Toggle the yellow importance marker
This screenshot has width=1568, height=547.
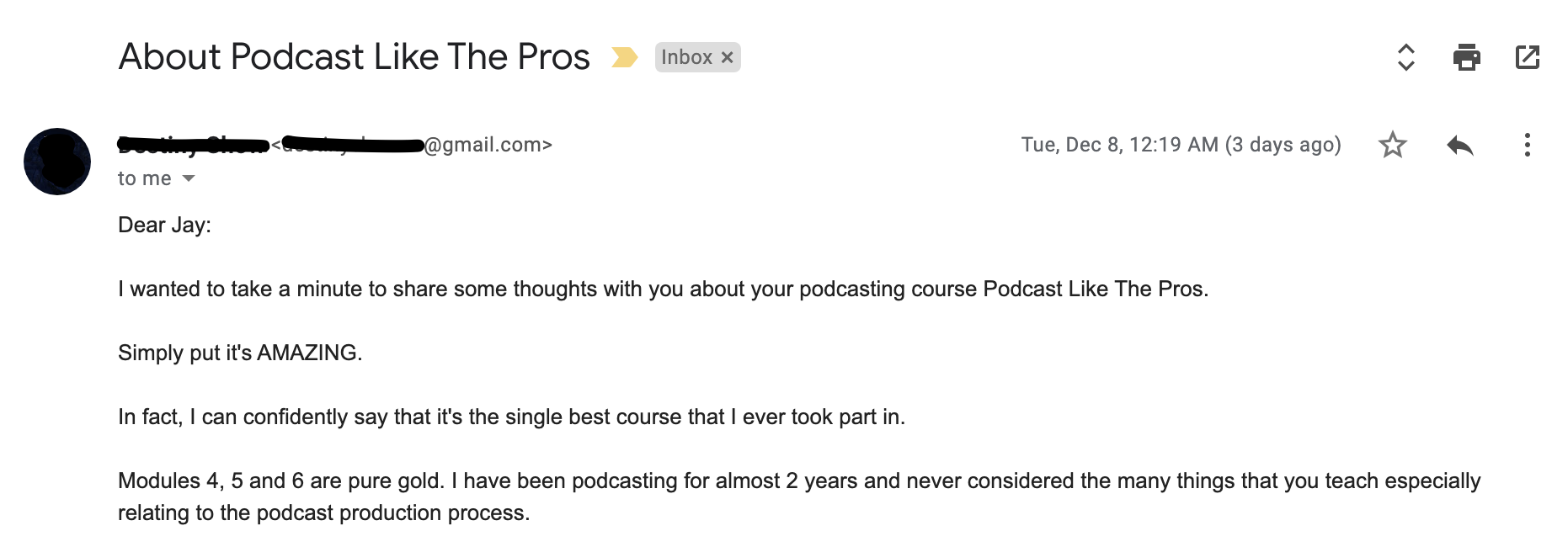(624, 57)
